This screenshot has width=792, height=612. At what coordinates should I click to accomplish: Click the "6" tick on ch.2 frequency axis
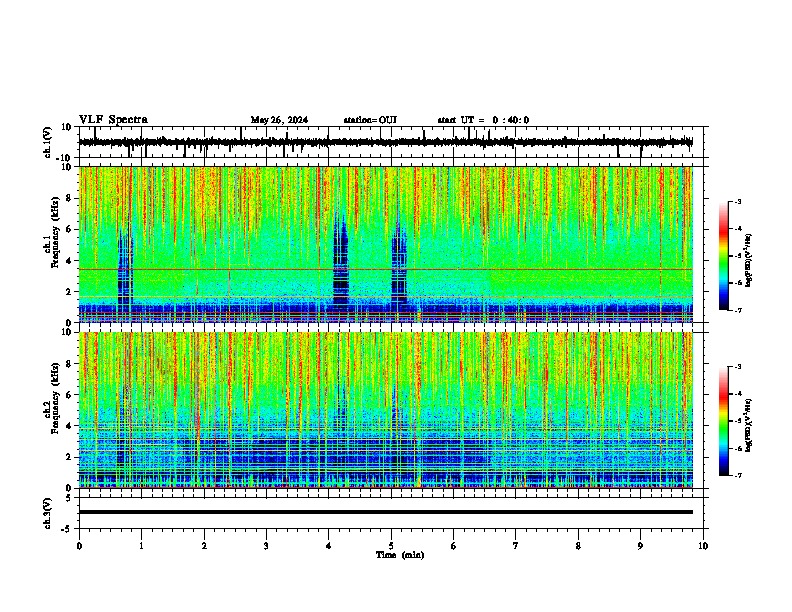[70, 395]
